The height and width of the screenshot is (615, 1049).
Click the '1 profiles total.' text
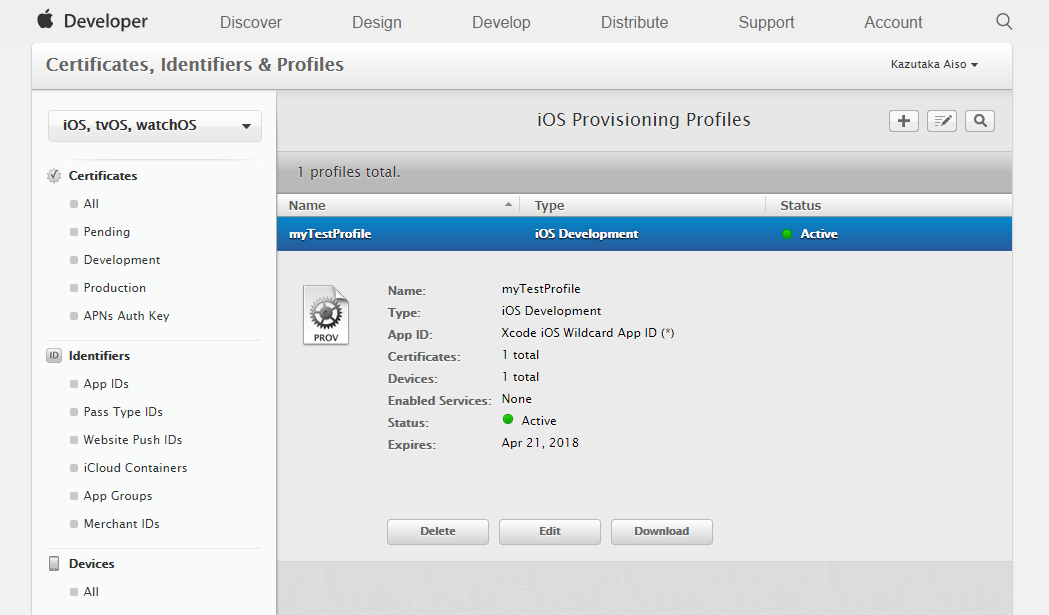tap(349, 172)
